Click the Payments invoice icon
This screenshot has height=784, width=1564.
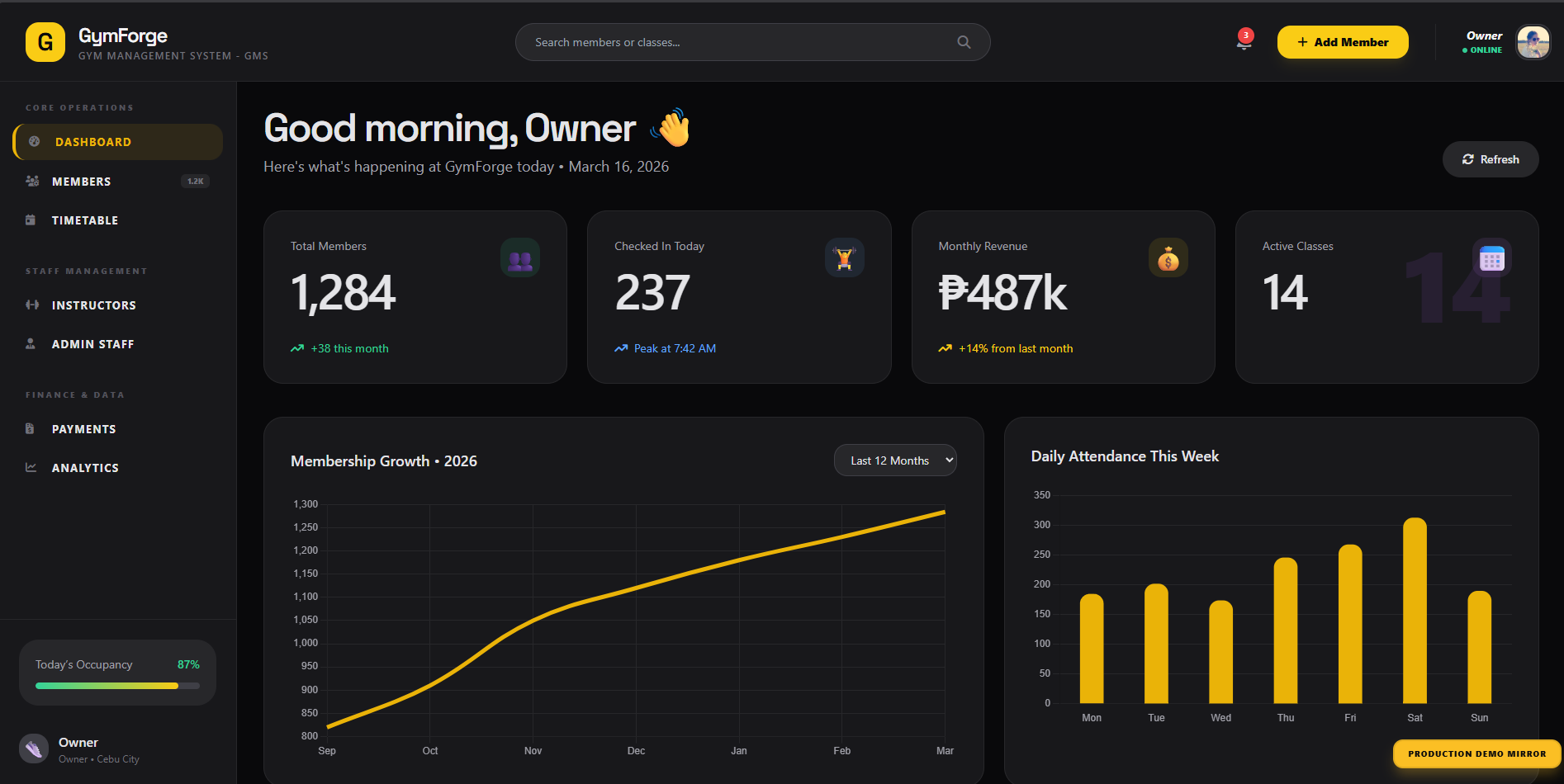point(30,428)
